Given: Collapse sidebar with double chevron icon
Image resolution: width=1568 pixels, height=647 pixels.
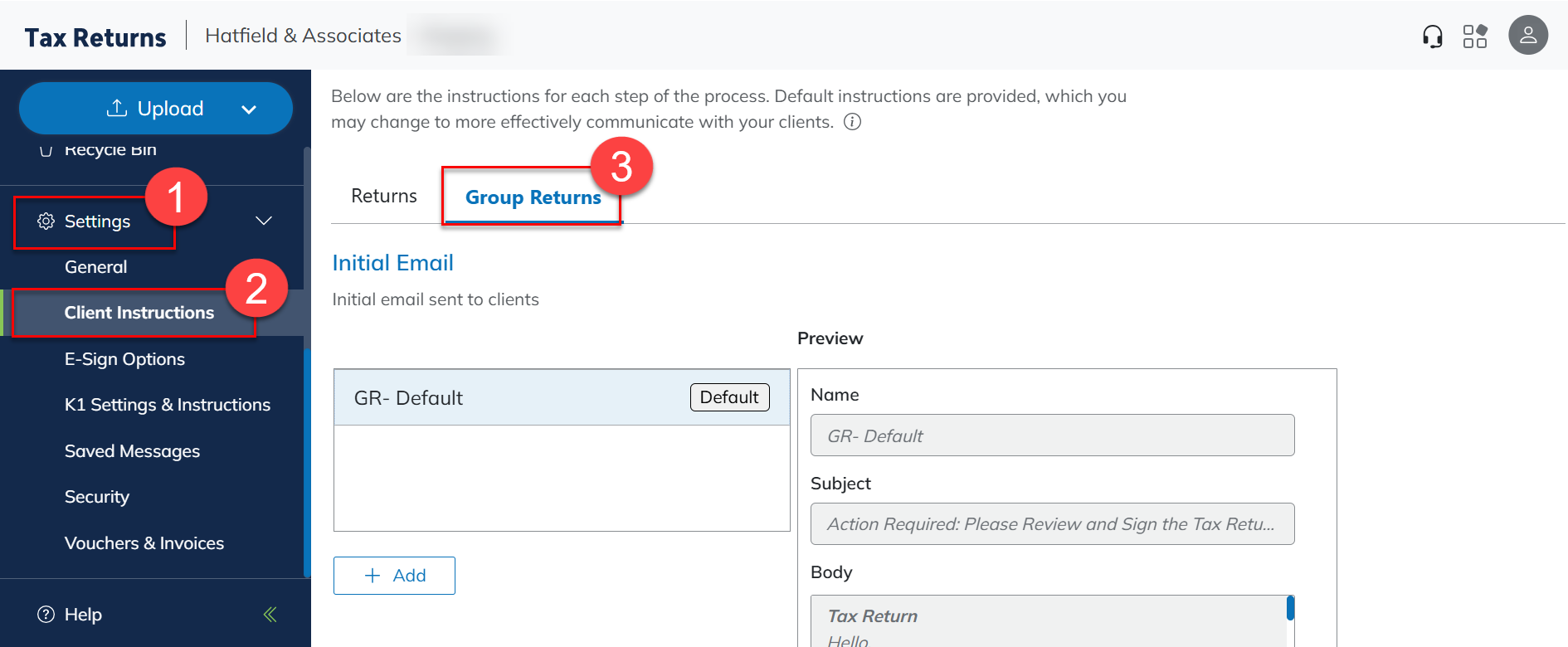Looking at the screenshot, I should tap(270, 615).
